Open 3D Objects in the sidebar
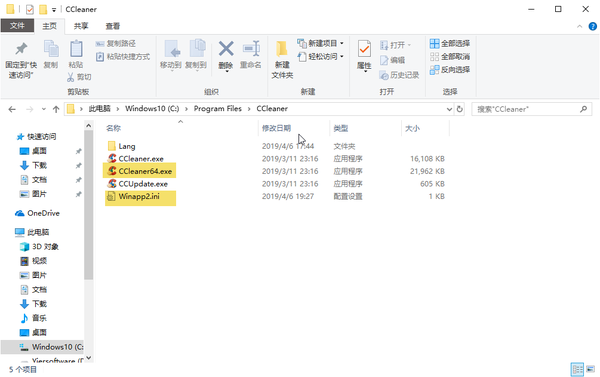The height and width of the screenshot is (377, 600). [39, 246]
